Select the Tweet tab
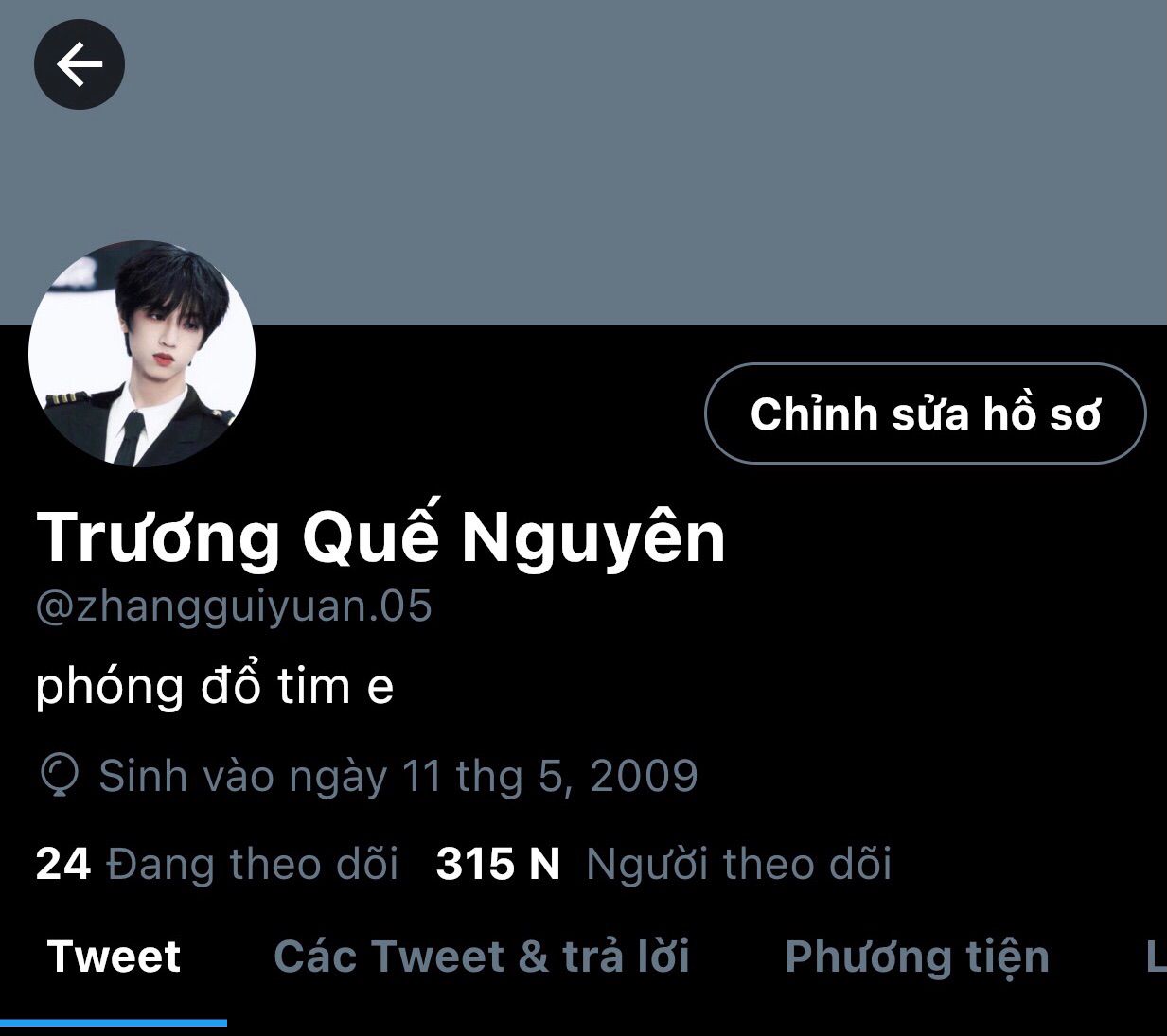Image resolution: width=1167 pixels, height=1036 pixels. pyautogui.click(x=114, y=957)
